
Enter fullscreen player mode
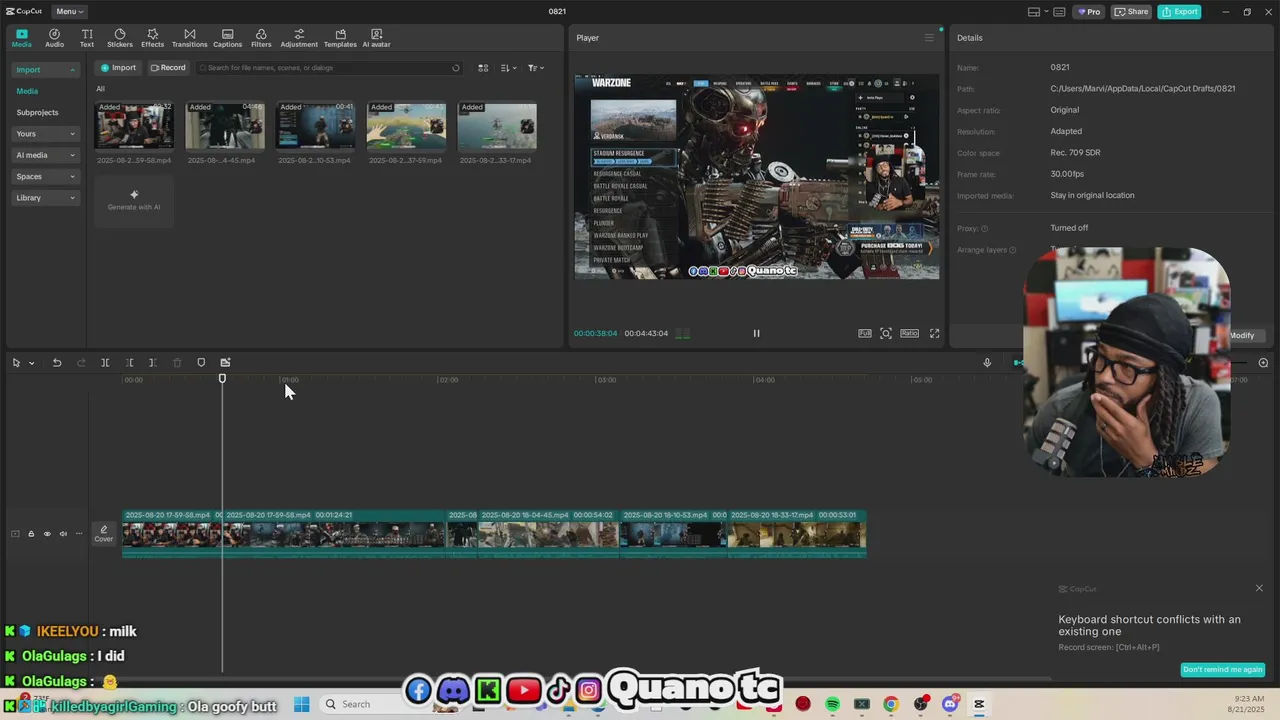(x=935, y=333)
